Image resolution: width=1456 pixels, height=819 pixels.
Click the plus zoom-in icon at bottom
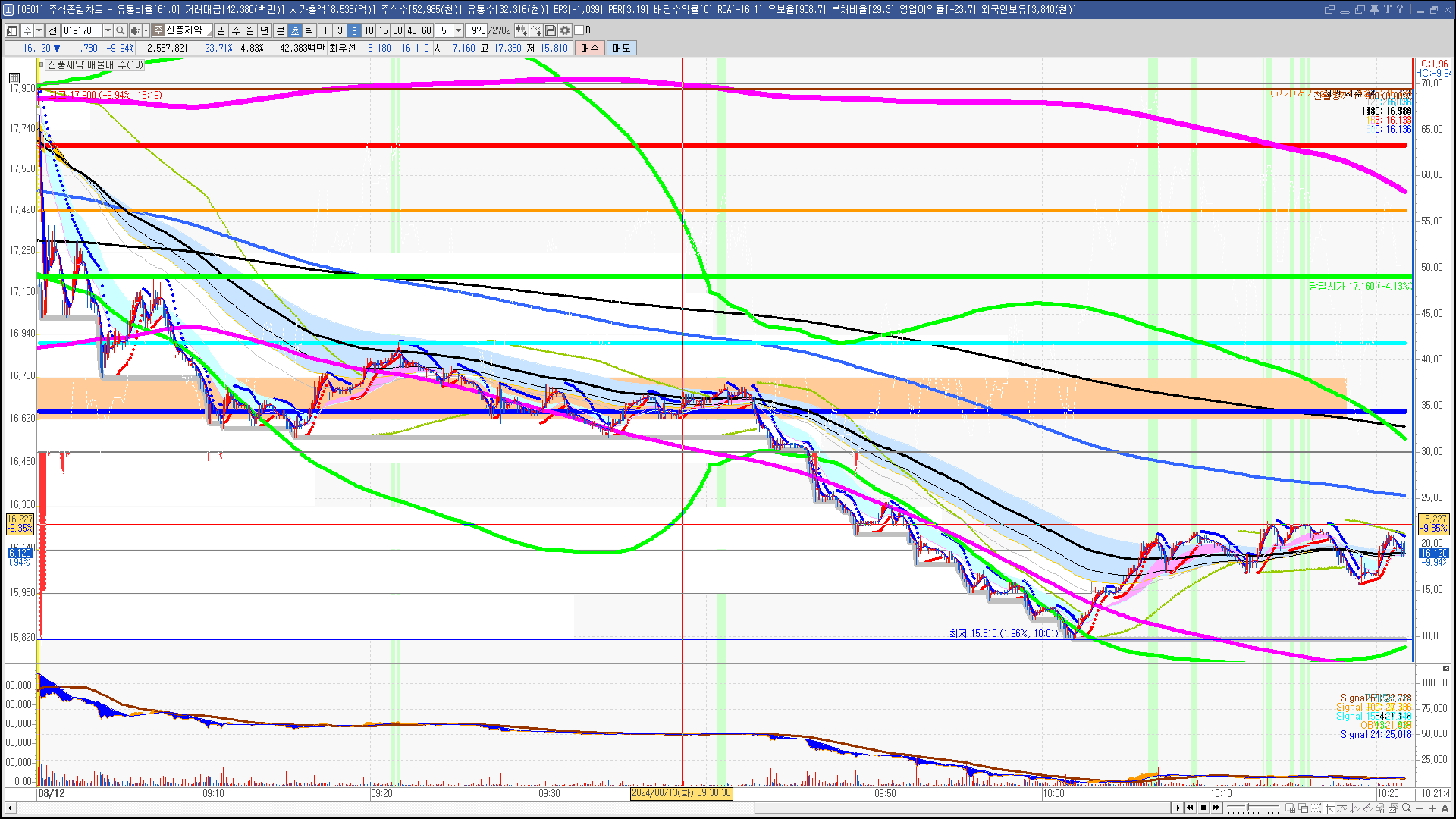1432,808
